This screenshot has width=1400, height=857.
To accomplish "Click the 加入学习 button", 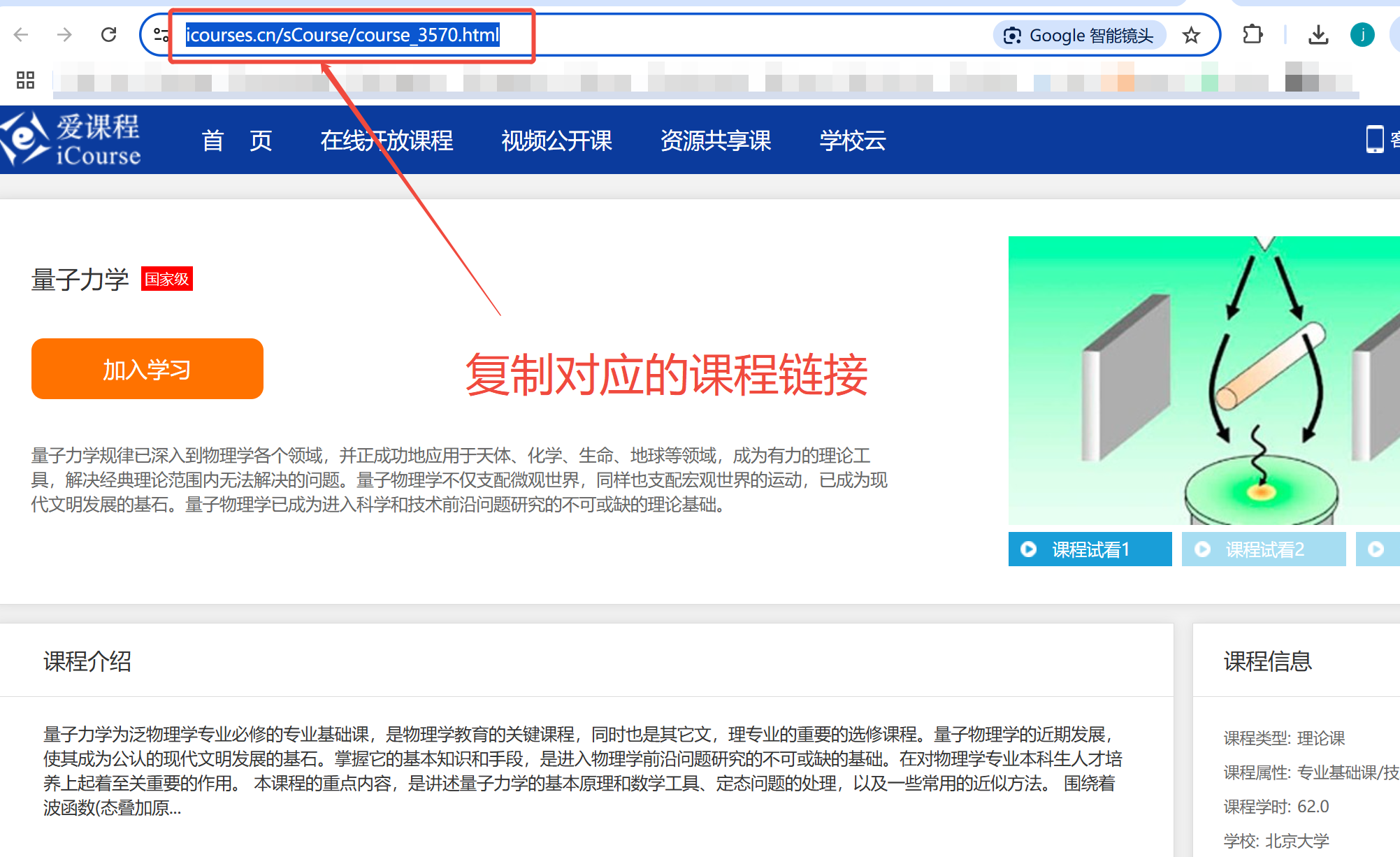I will (147, 368).
